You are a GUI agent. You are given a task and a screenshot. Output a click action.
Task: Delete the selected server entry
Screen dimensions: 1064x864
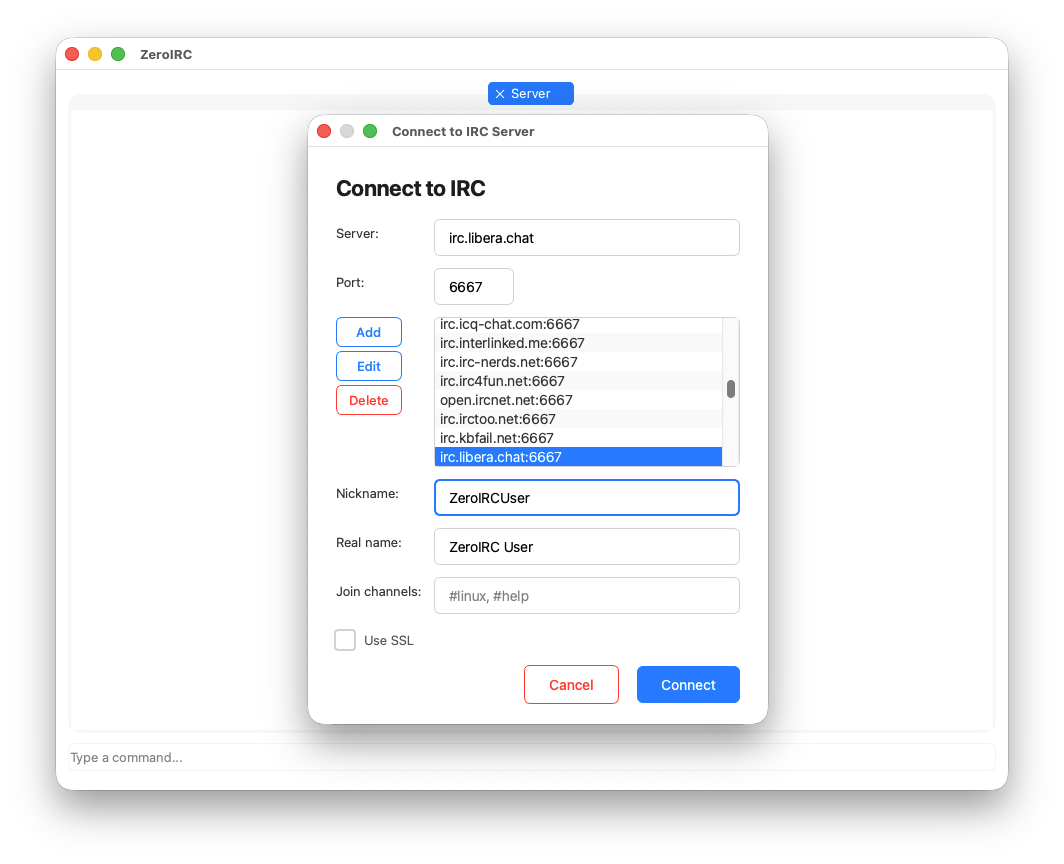(x=368, y=400)
